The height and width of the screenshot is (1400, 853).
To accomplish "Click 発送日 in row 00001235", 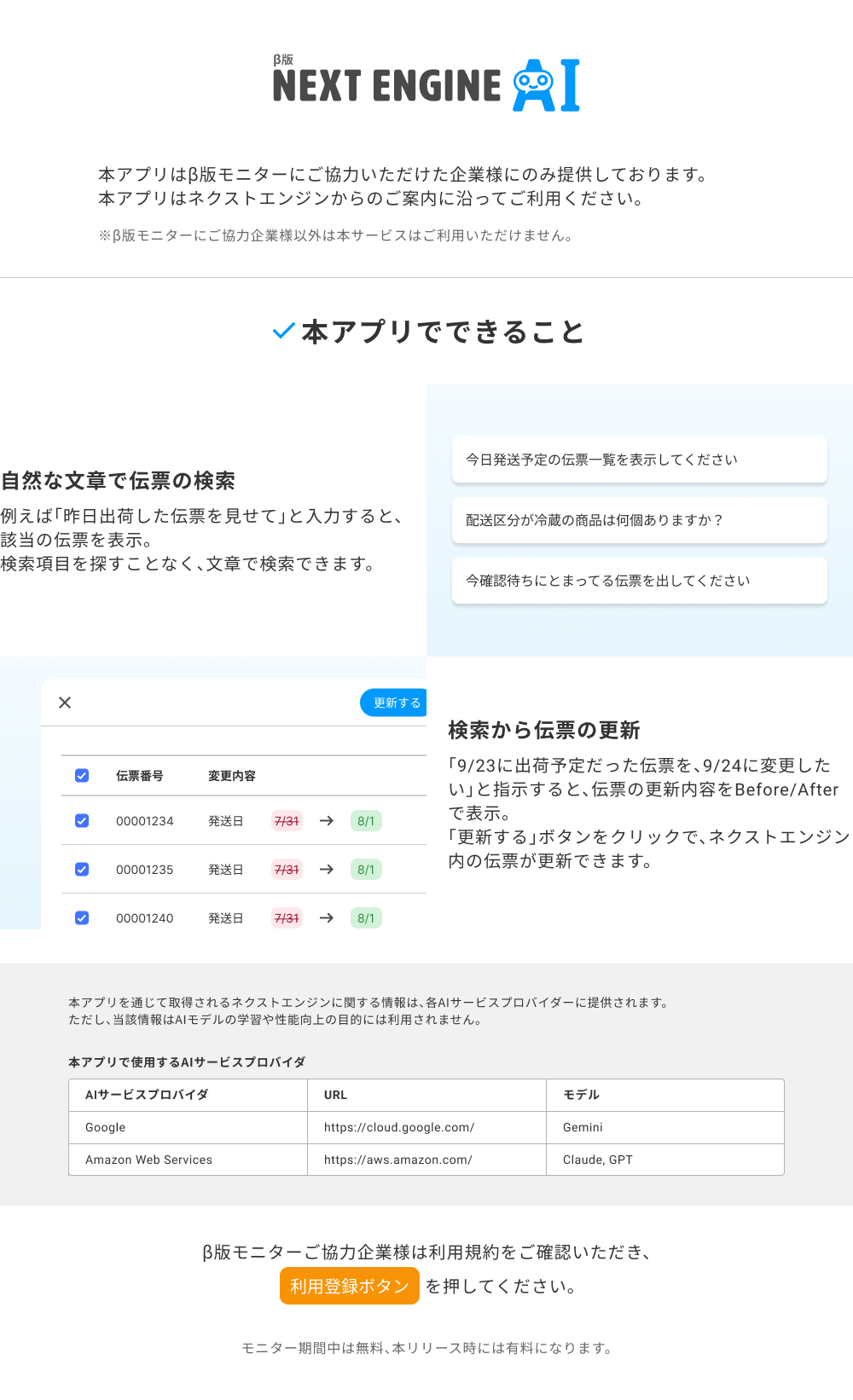I will tap(226, 870).
